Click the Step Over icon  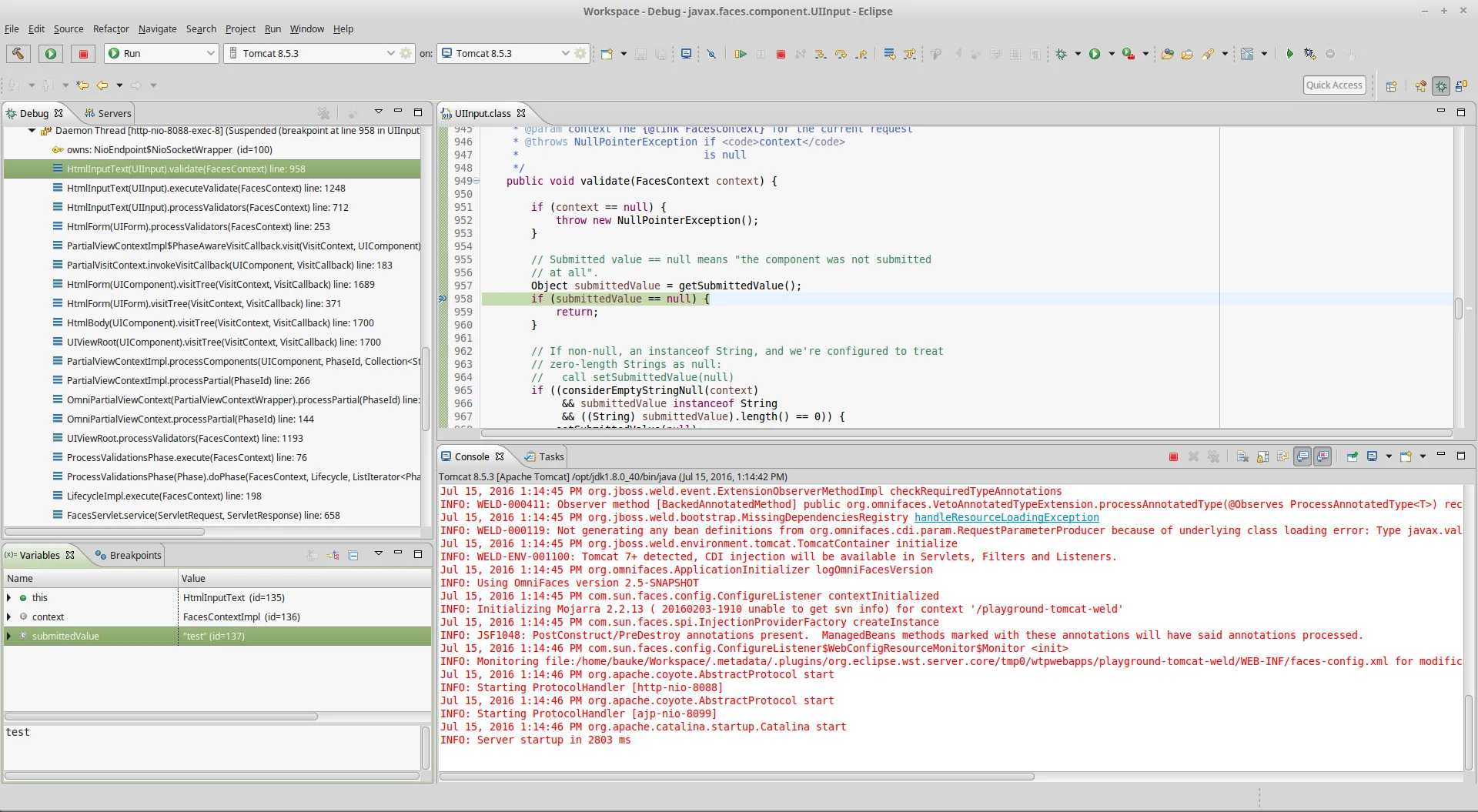tap(841, 54)
